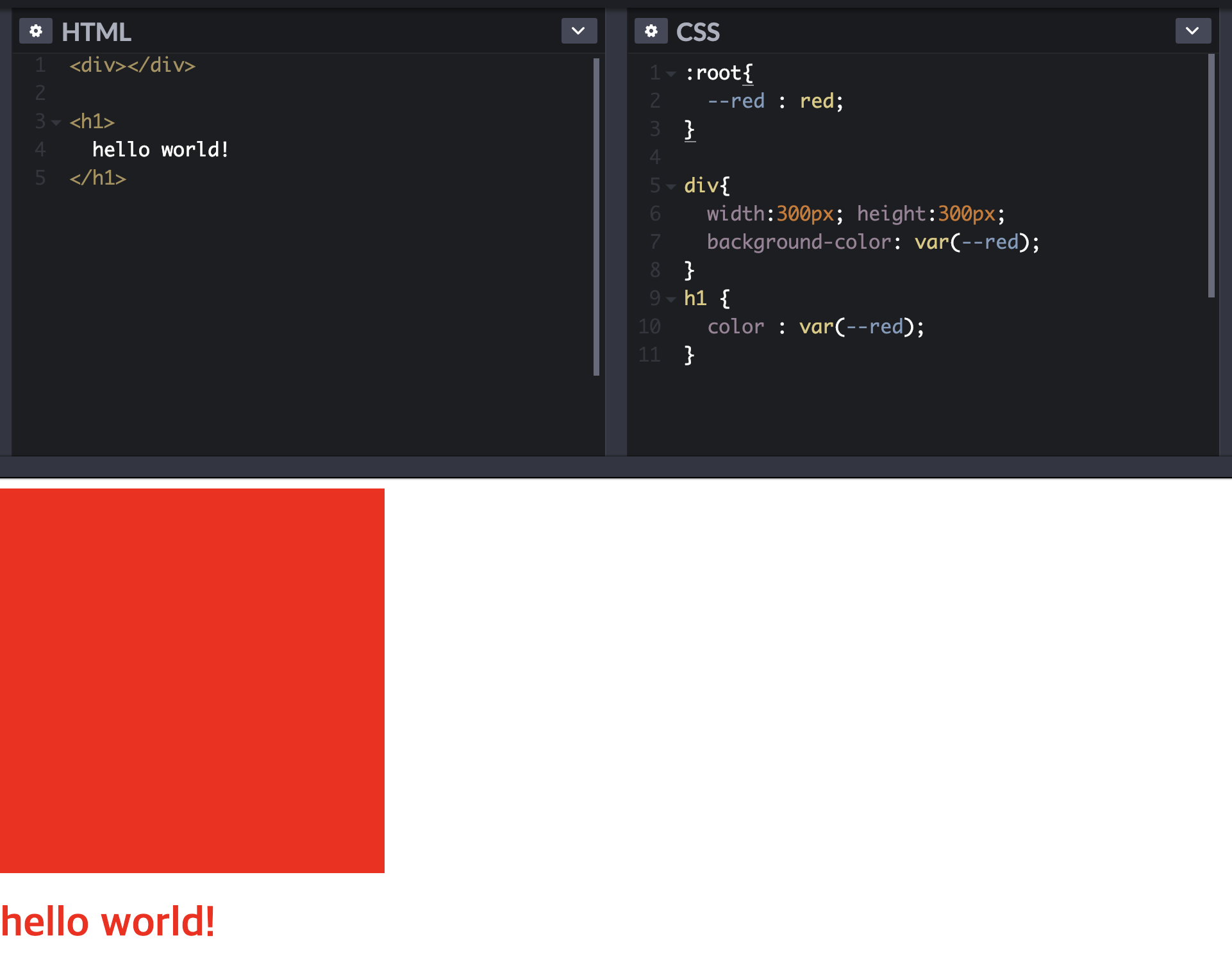Expand the HTML panel dropdown chevron

click(x=578, y=31)
